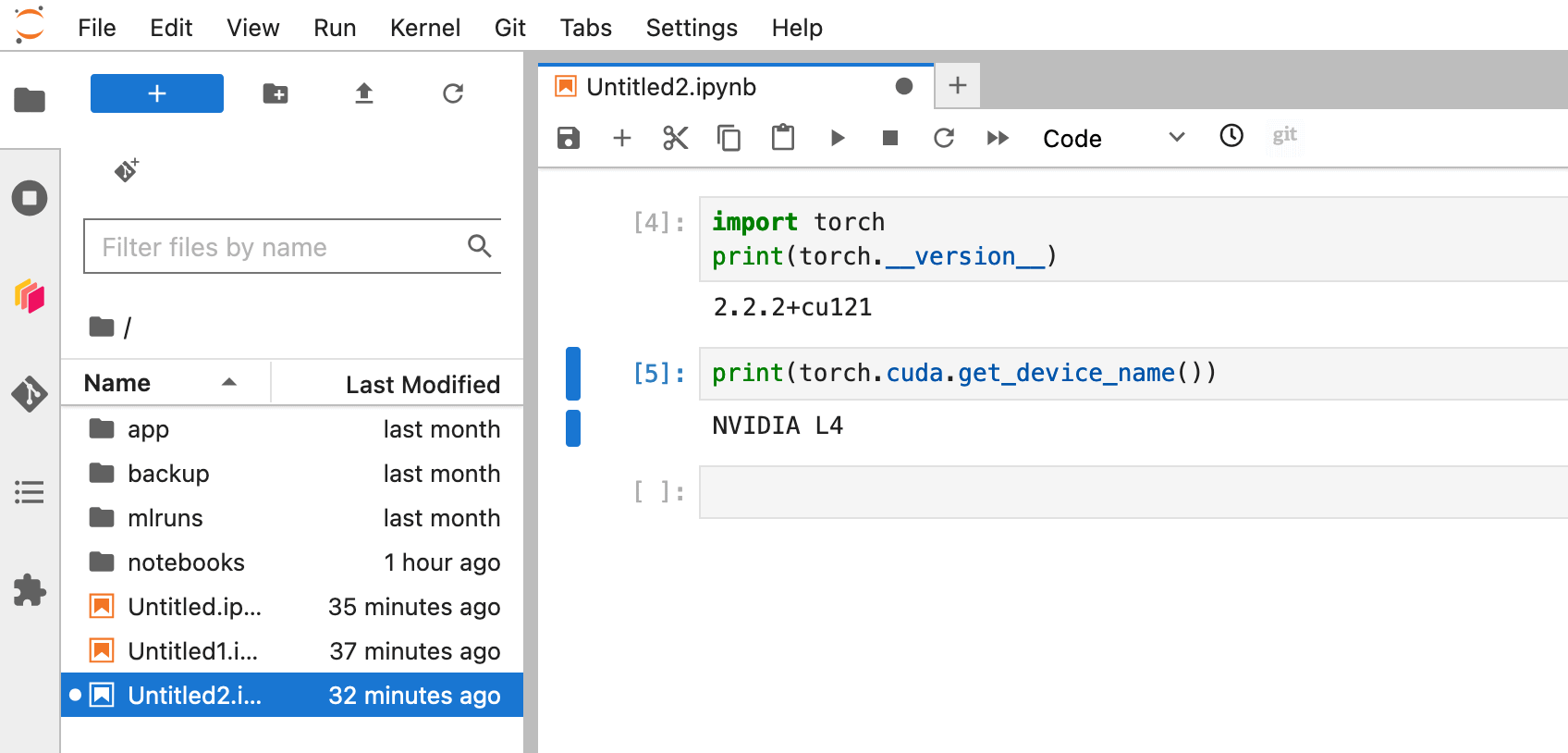Viewport: 1568px width, 753px height.
Task: Click the Jupyter logo
Action: (x=30, y=25)
